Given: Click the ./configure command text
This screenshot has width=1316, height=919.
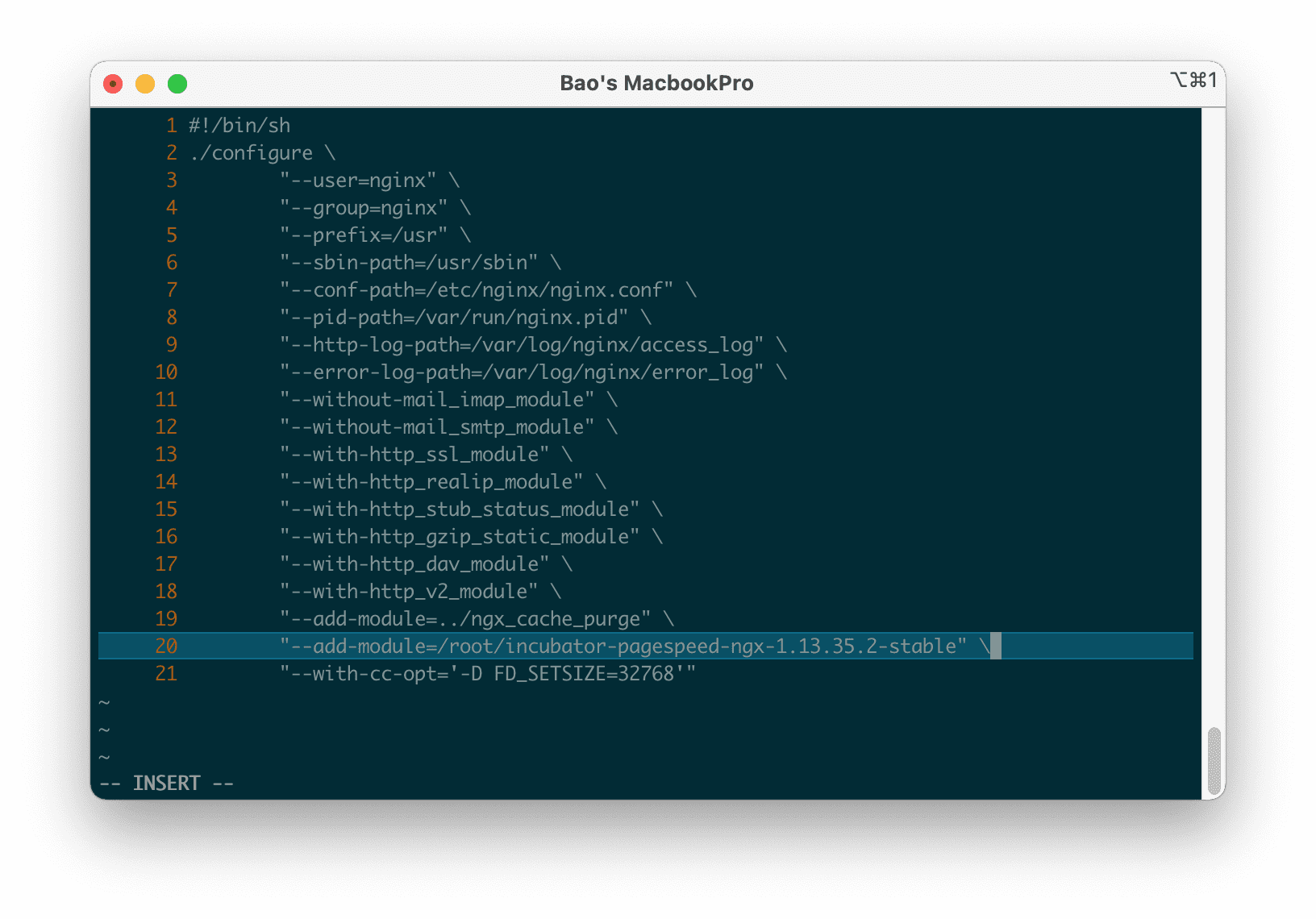Looking at the screenshot, I should (252, 153).
